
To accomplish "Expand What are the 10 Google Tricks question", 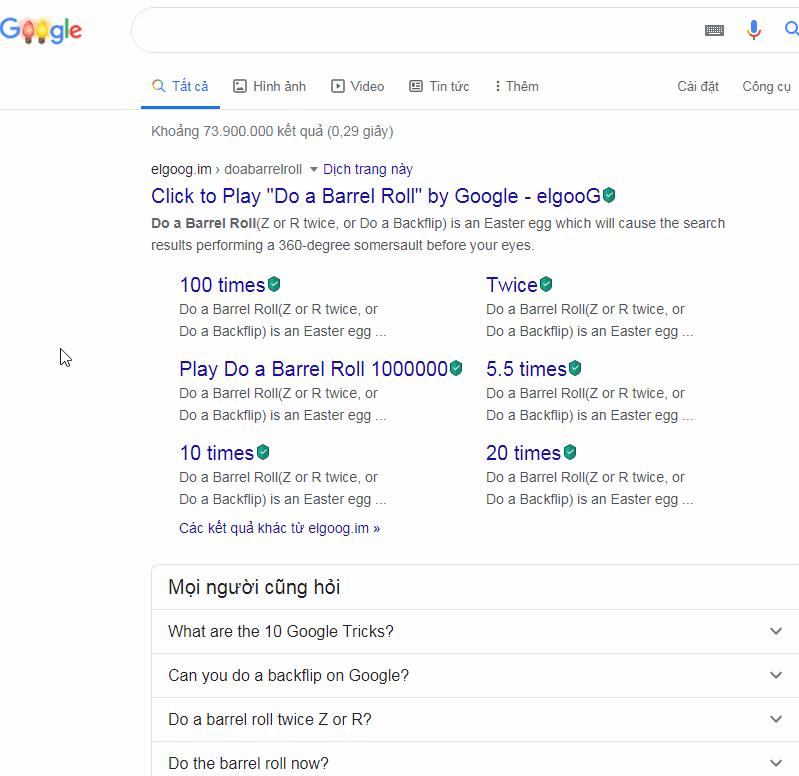I will click(475, 631).
